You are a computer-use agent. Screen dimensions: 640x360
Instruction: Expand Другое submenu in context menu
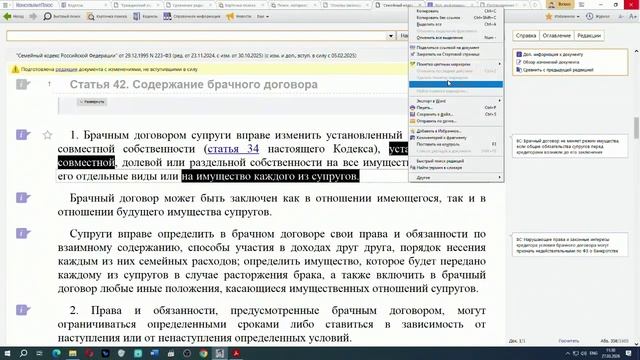click(456, 178)
